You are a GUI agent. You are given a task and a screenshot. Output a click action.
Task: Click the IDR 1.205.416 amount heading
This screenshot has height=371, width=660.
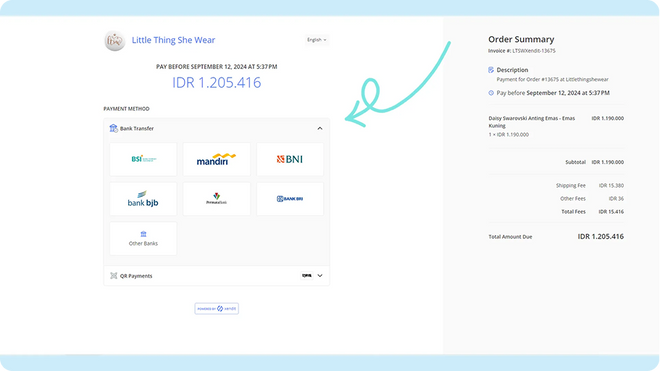click(216, 83)
